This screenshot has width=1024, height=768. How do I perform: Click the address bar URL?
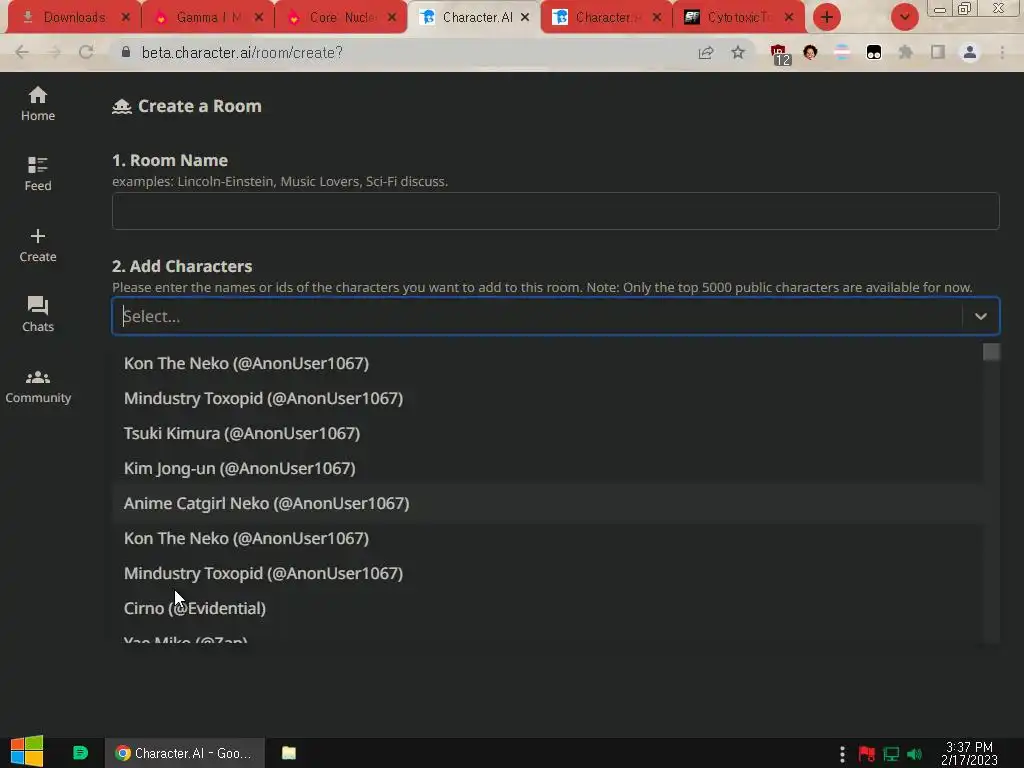[x=242, y=52]
